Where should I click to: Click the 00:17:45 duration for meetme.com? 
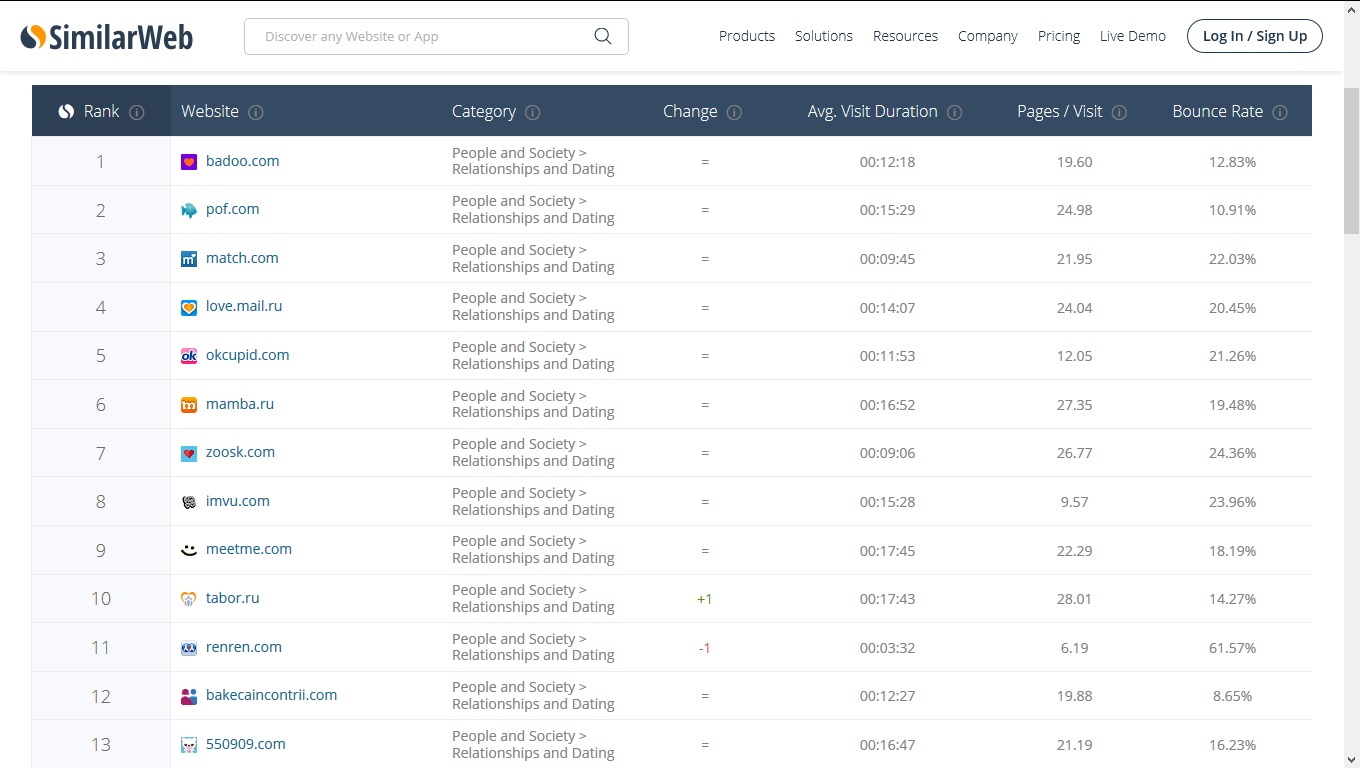coord(887,550)
